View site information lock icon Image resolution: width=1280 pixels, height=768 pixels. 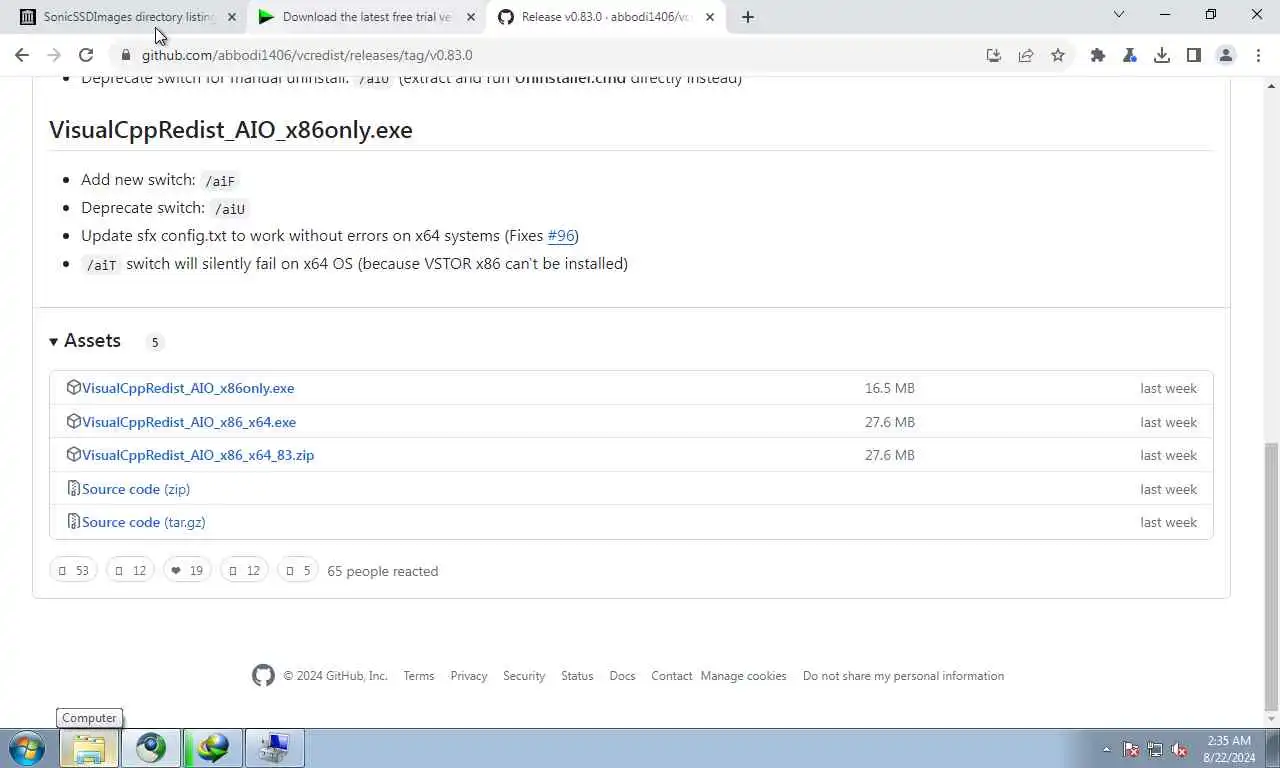click(126, 55)
